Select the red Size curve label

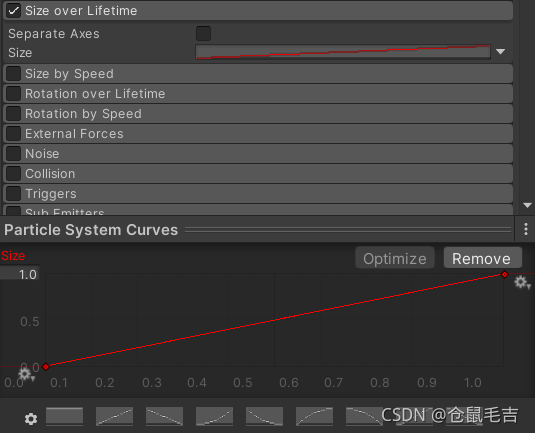tap(13, 256)
